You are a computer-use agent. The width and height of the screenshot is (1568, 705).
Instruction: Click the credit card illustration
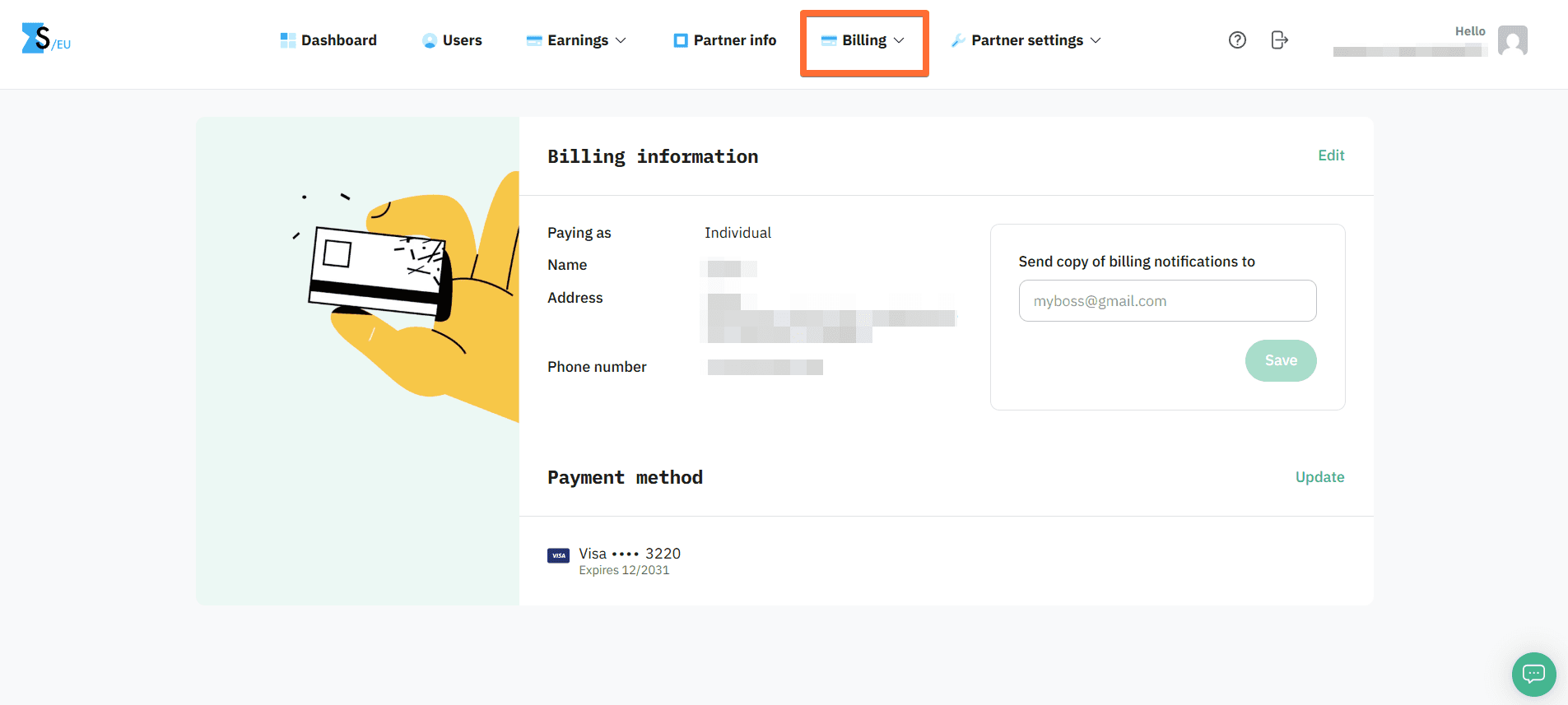pyautogui.click(x=379, y=272)
